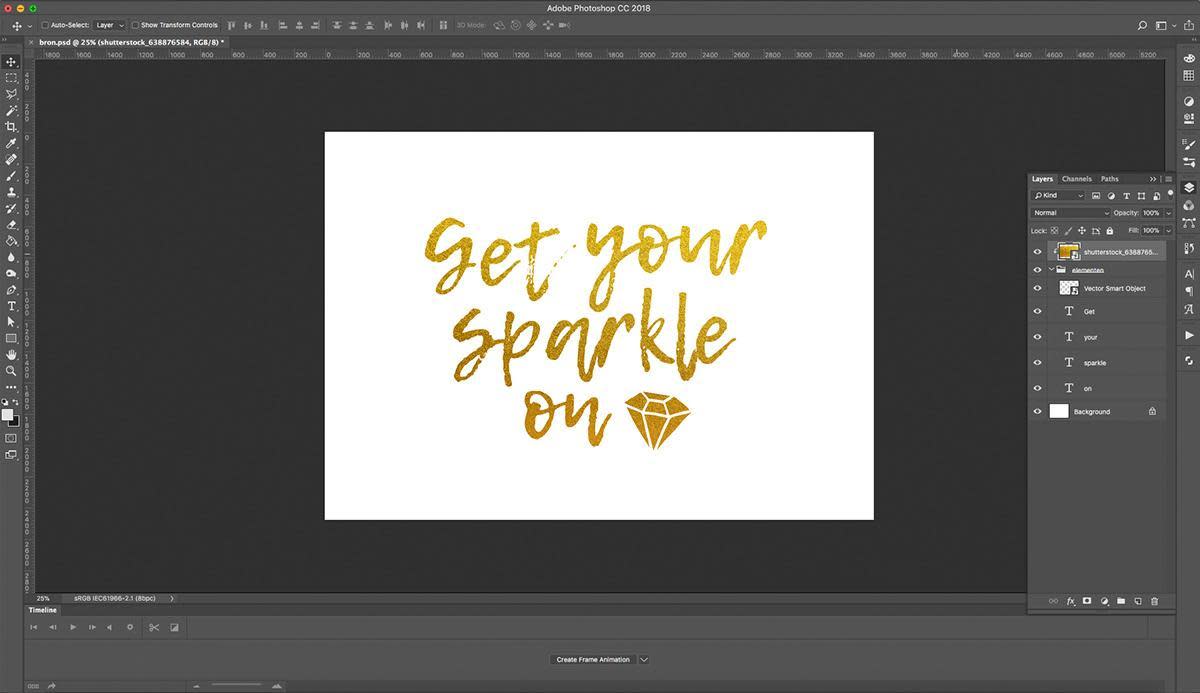This screenshot has width=1200, height=693.
Task: Open the Create Frame Animation dropdown
Action: pyautogui.click(x=644, y=659)
